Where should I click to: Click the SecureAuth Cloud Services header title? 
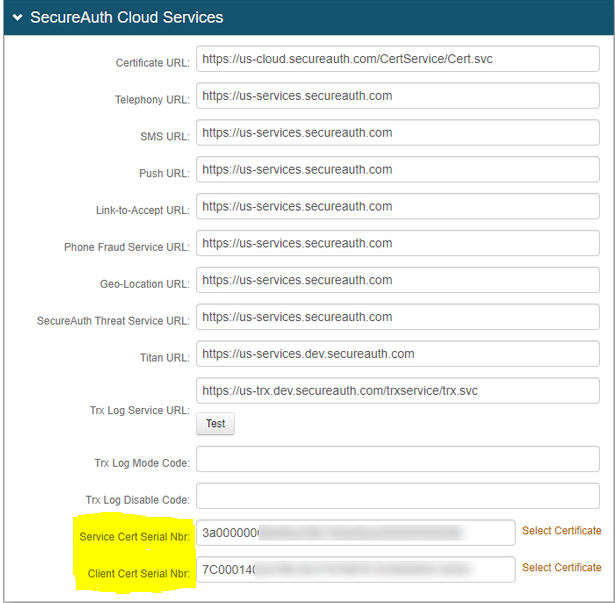(127, 17)
